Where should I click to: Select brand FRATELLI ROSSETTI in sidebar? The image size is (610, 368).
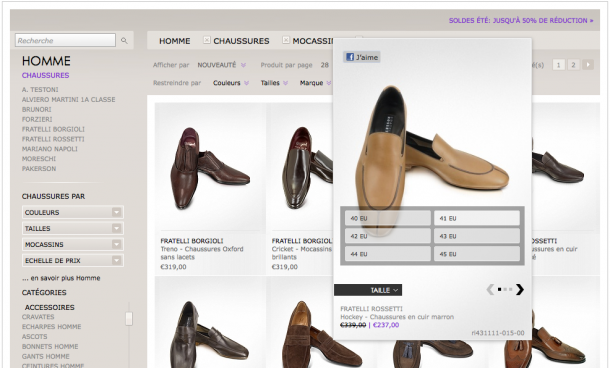click(x=53, y=139)
